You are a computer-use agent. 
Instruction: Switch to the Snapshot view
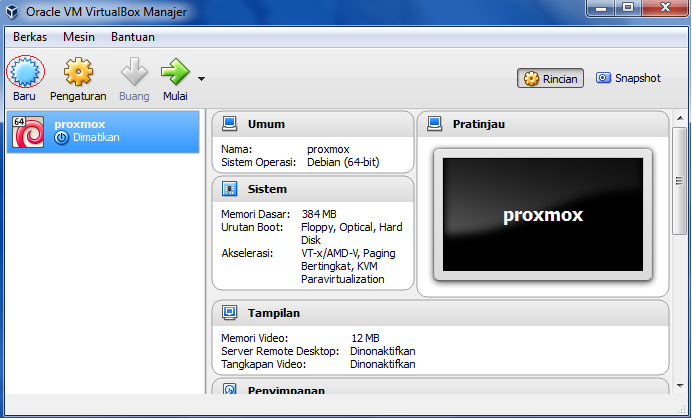click(x=628, y=78)
